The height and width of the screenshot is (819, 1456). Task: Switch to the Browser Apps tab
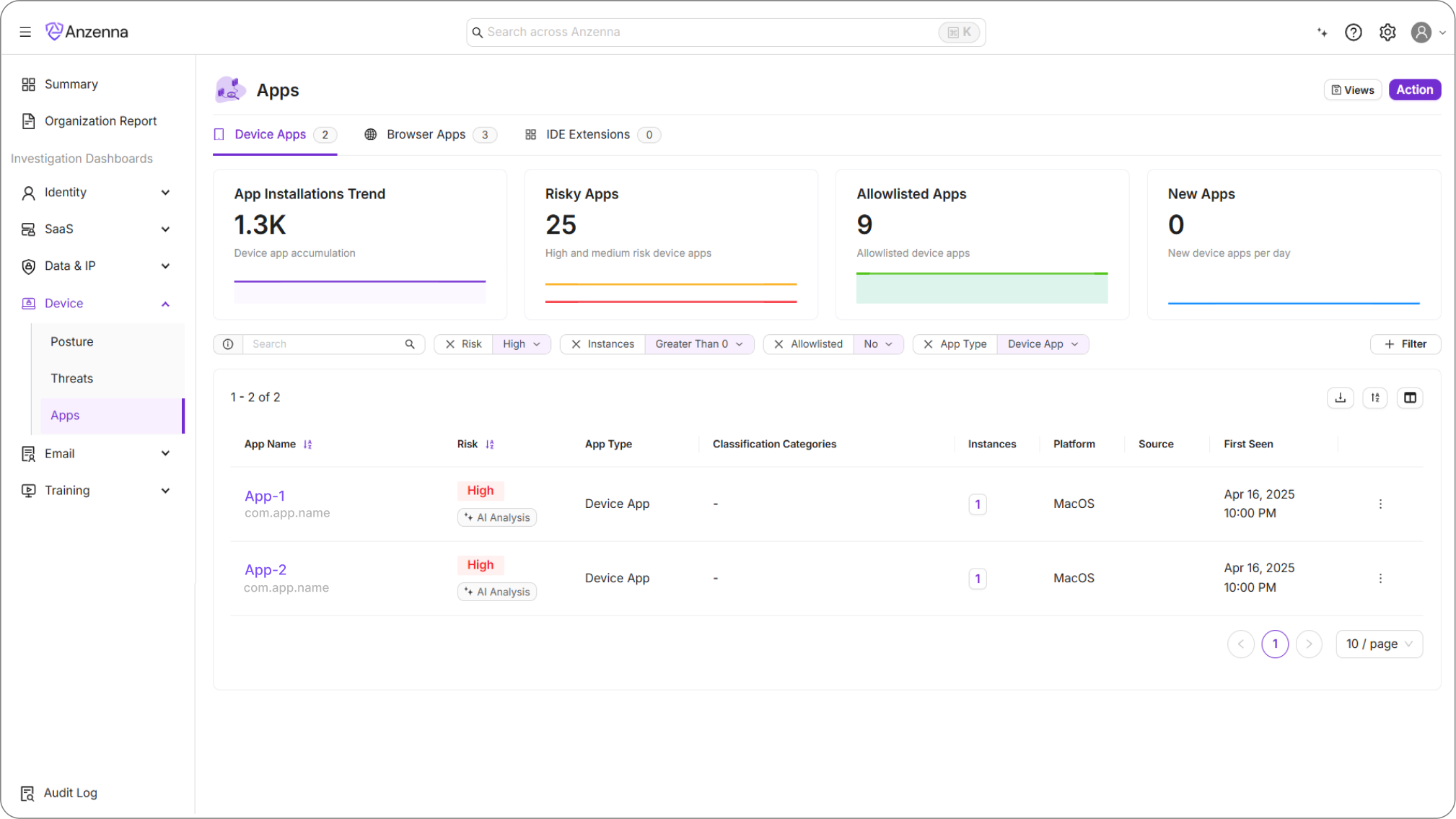tap(426, 135)
